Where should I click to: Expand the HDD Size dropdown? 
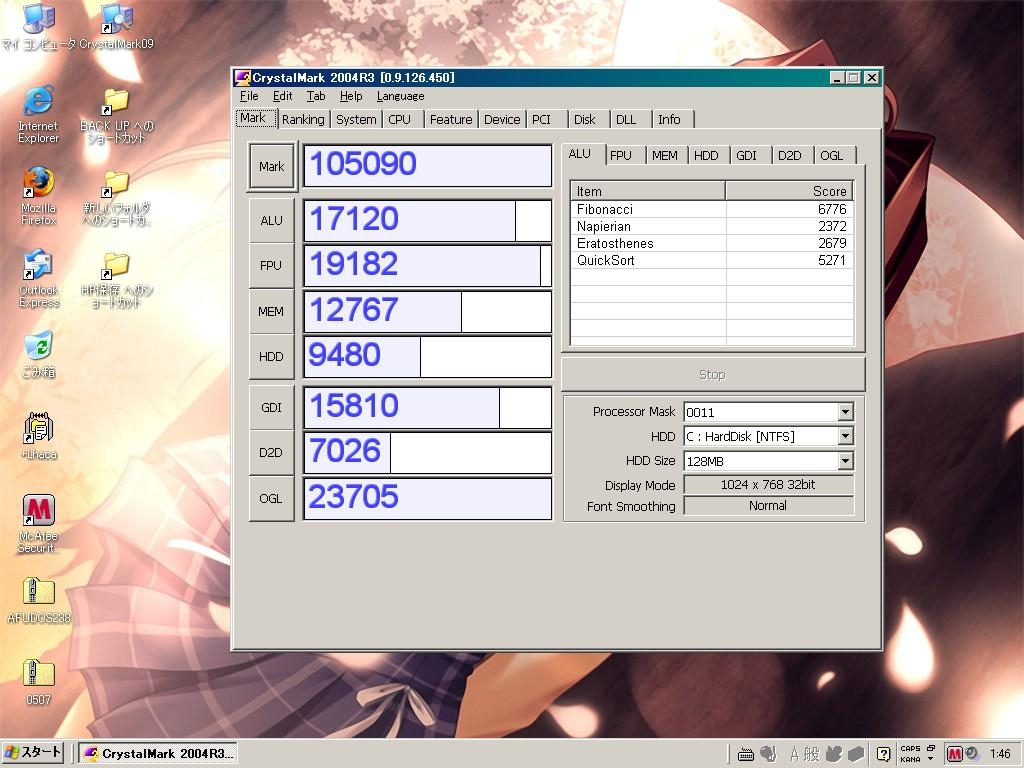845,461
